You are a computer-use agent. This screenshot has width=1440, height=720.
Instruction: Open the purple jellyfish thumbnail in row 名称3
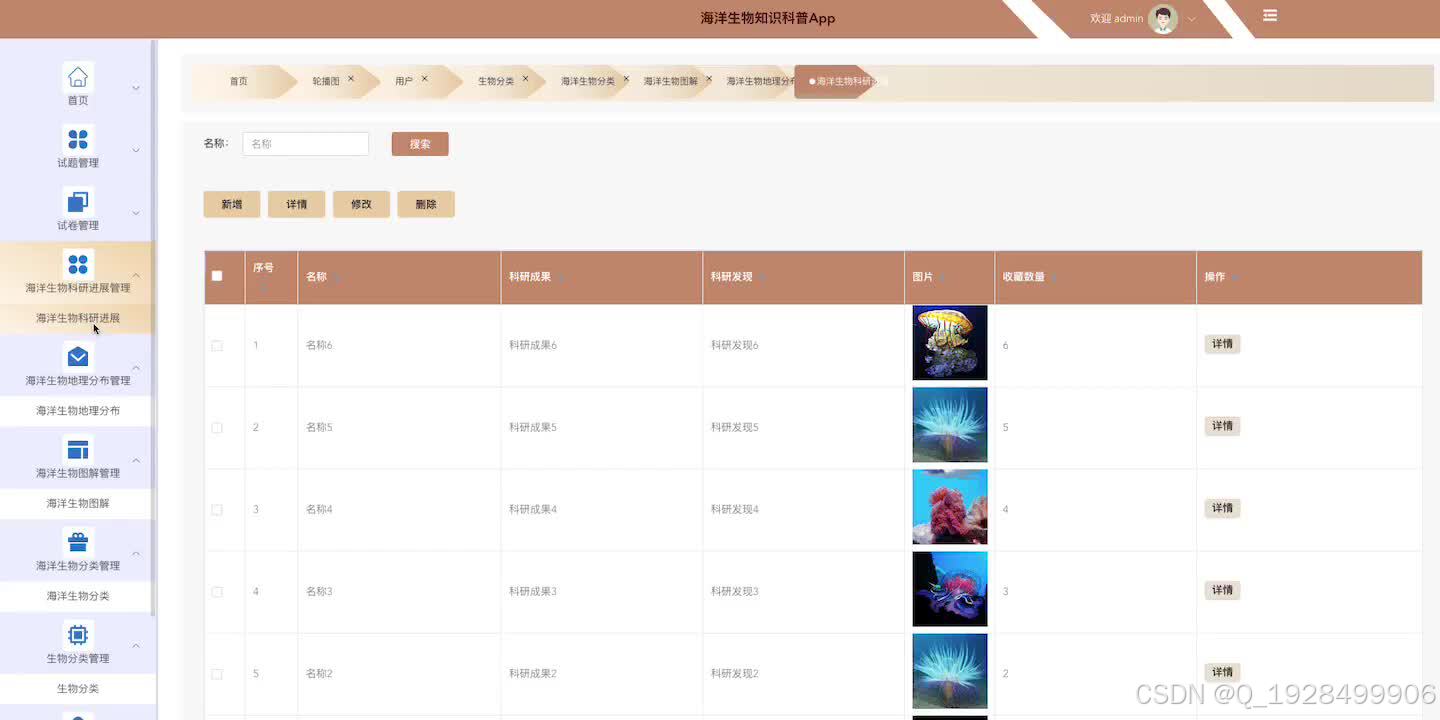pos(950,589)
